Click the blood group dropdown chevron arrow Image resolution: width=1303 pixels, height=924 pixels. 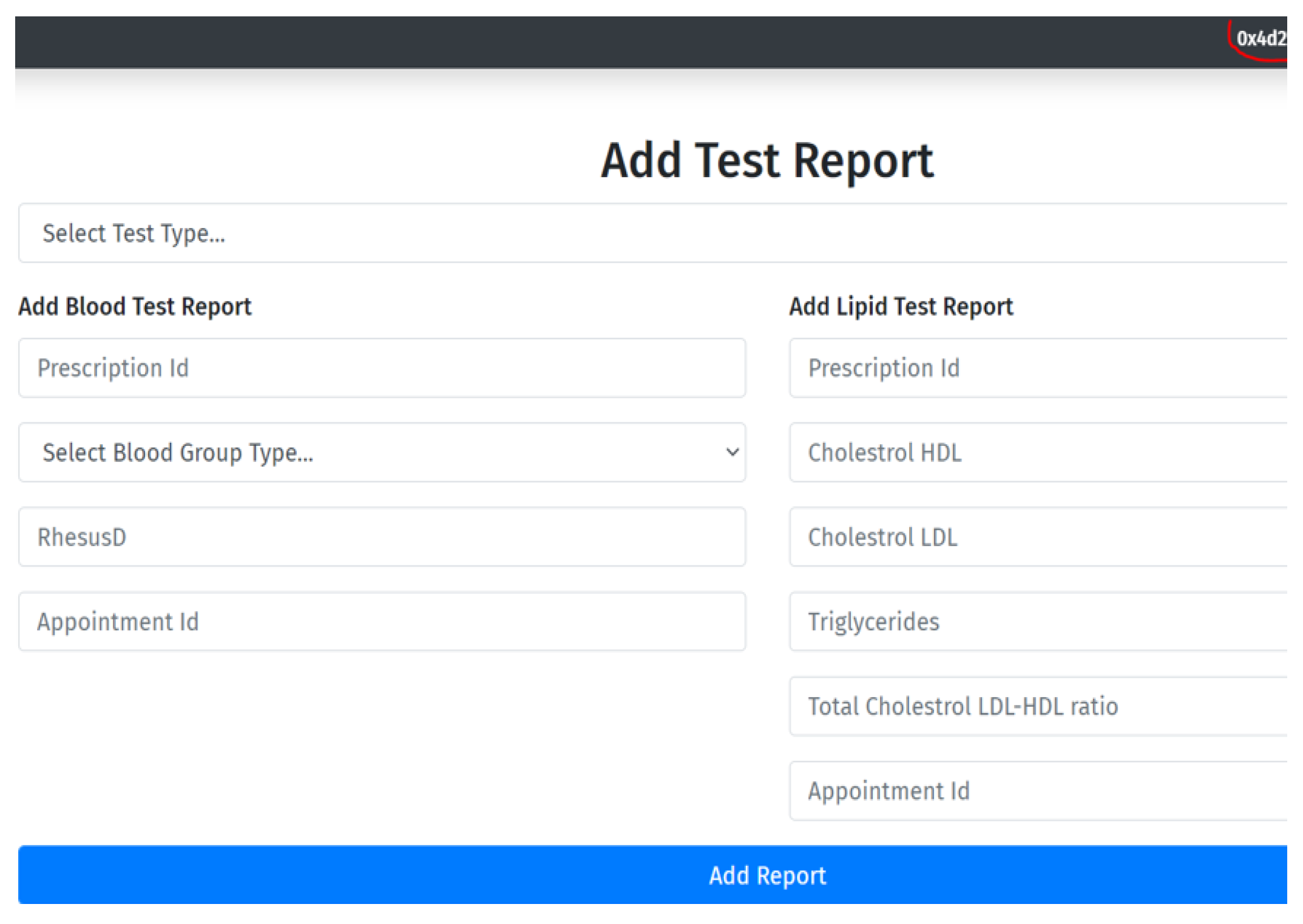(733, 452)
